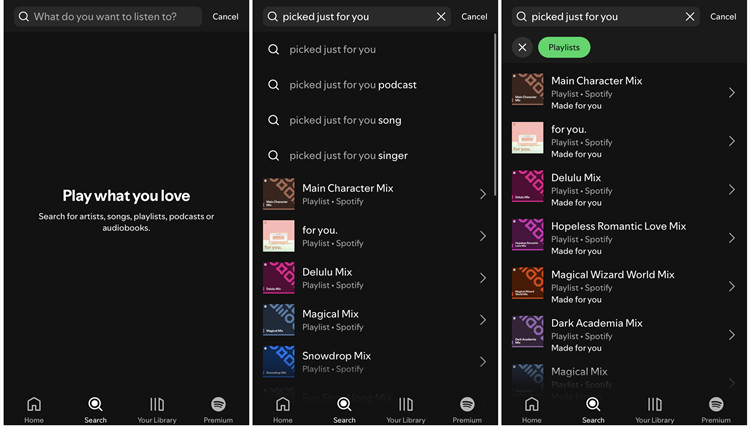Open 'Magical Wizard World Mix' title

(x=613, y=274)
